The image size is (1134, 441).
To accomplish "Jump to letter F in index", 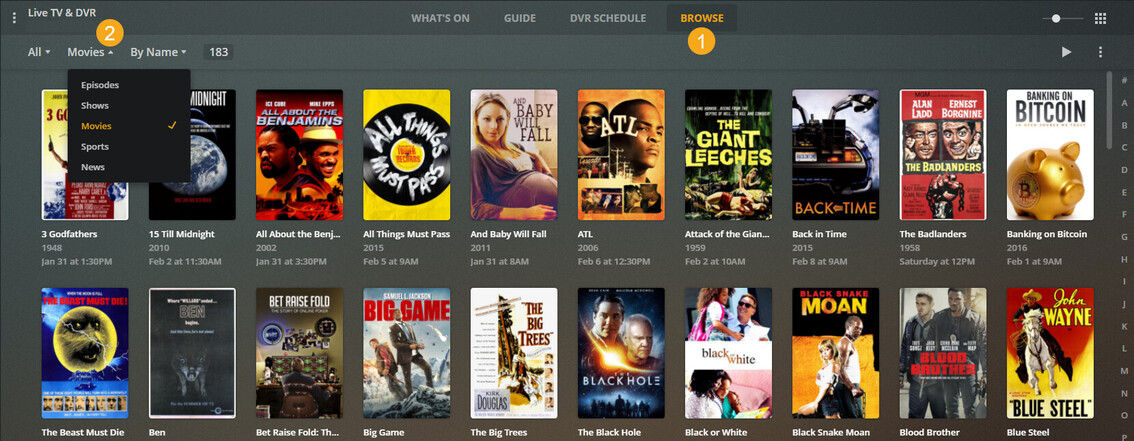I will click(x=1124, y=214).
